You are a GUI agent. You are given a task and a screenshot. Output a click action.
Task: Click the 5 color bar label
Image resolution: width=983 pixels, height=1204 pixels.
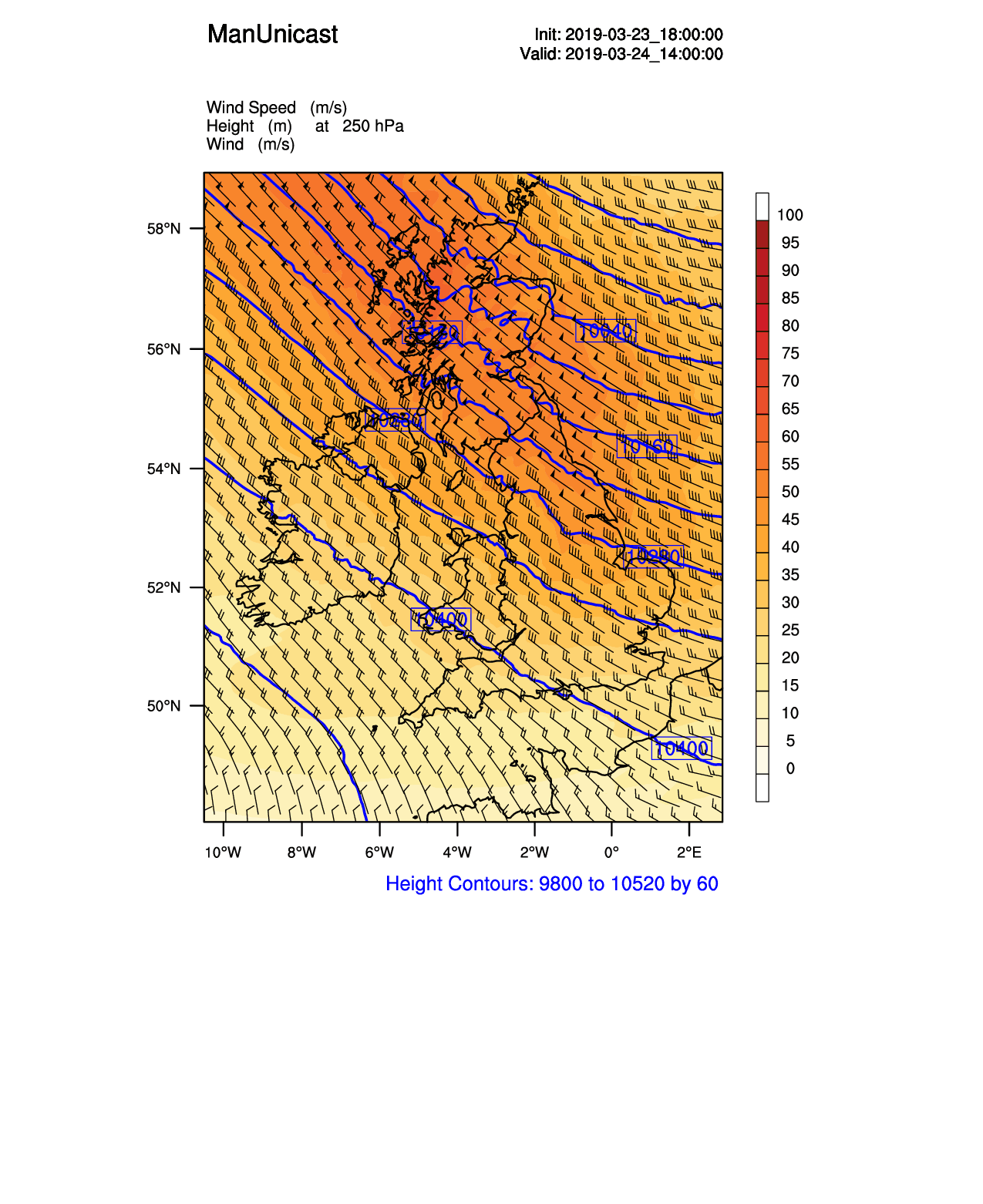tap(790, 742)
